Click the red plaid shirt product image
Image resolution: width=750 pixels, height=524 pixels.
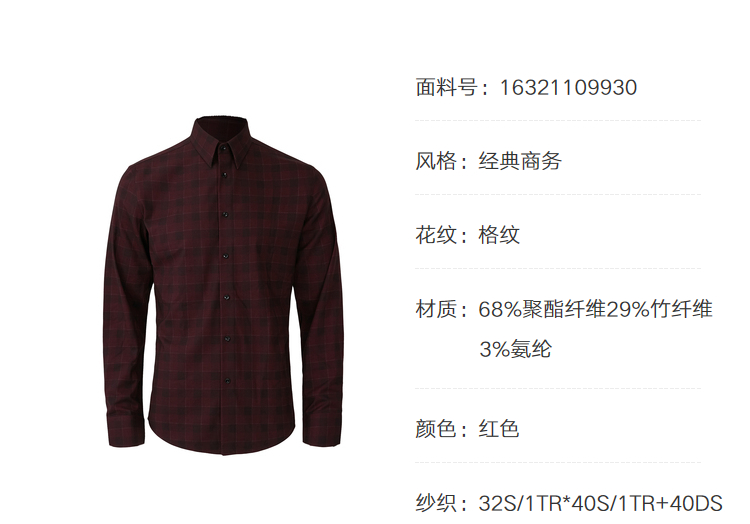(223, 285)
